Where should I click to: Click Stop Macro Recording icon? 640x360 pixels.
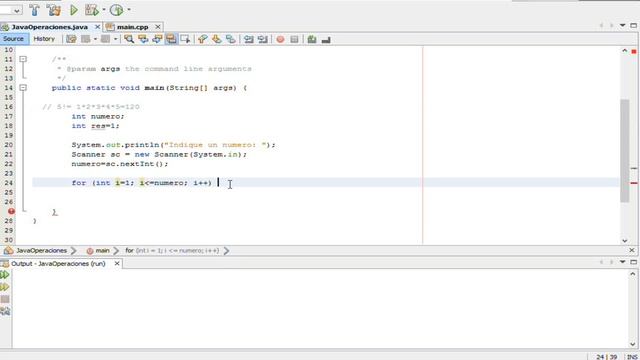(x=294, y=39)
